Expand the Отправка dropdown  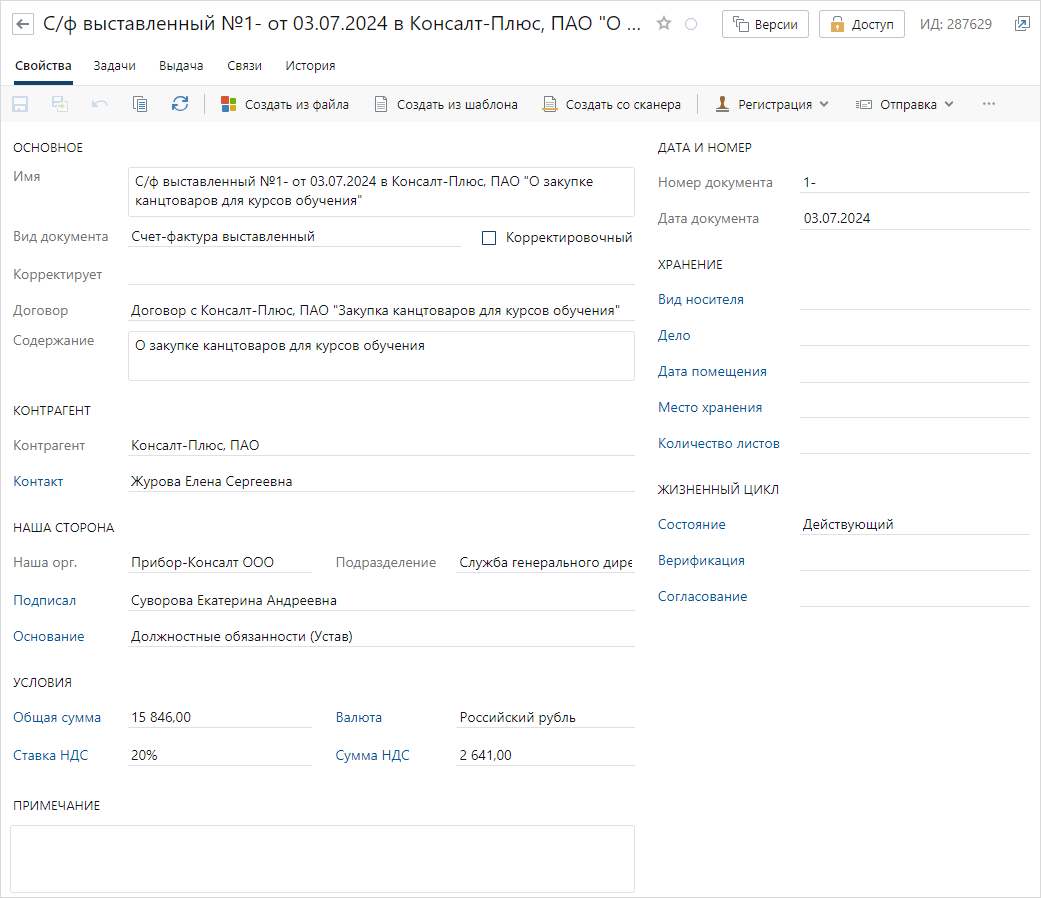[905, 104]
